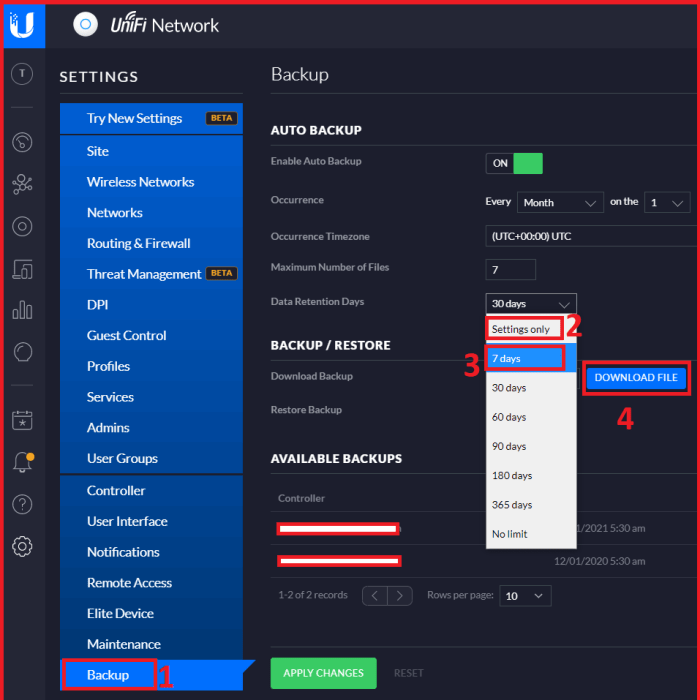Open the Site settings section
The height and width of the screenshot is (700, 700).
(x=151, y=151)
